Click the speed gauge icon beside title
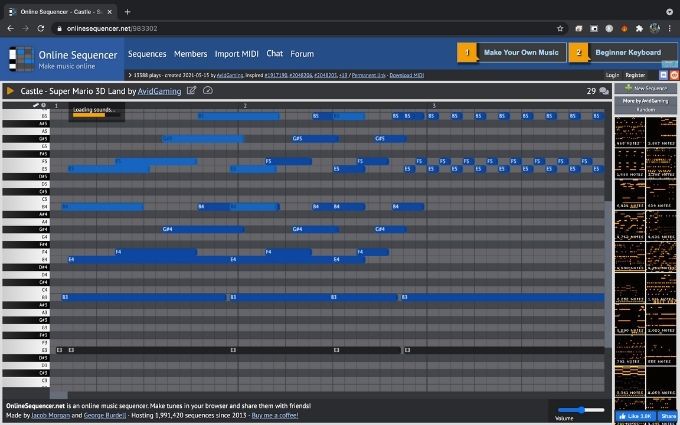The image size is (680, 425). click(208, 90)
